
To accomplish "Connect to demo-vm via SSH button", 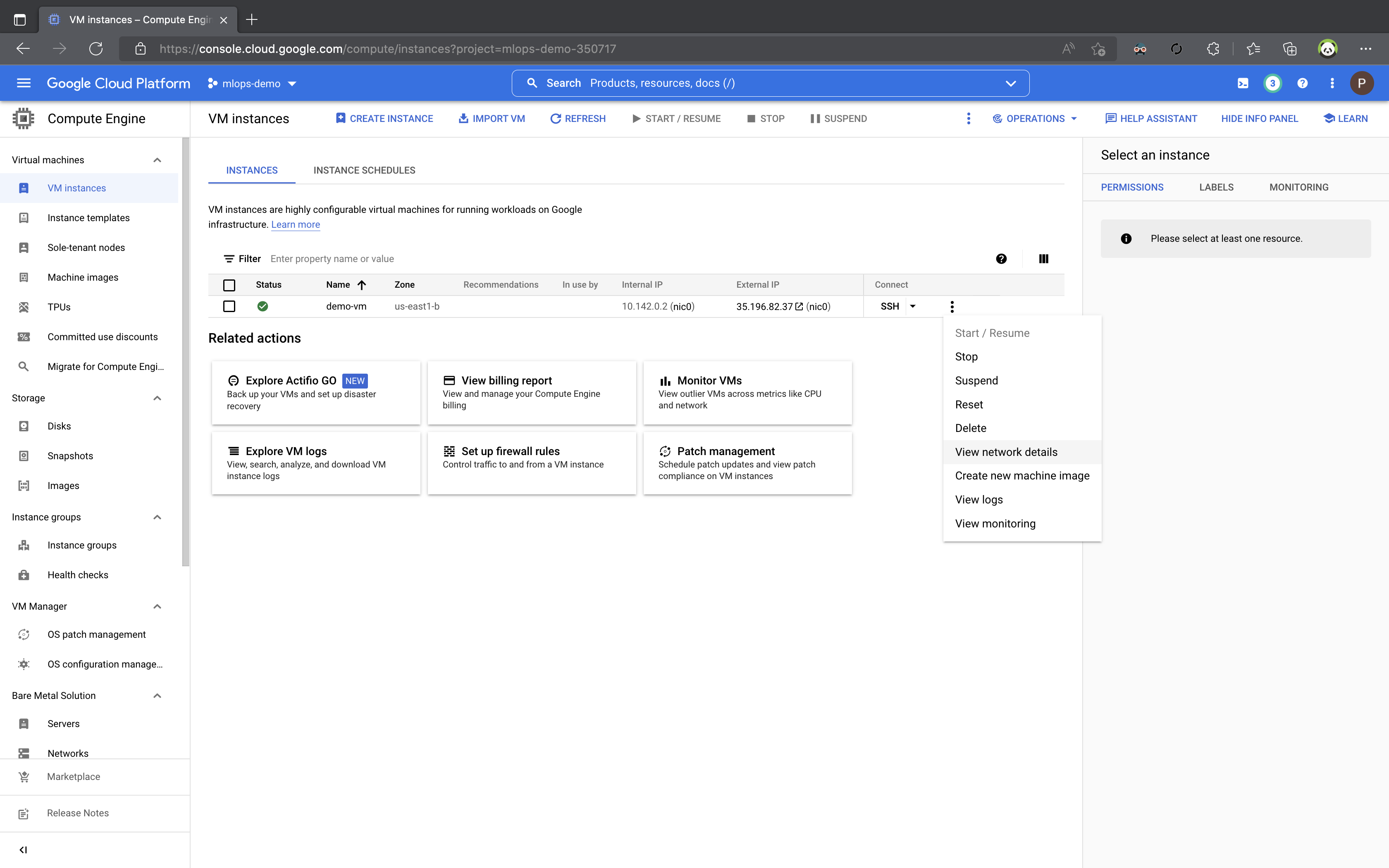I will pyautogui.click(x=889, y=307).
